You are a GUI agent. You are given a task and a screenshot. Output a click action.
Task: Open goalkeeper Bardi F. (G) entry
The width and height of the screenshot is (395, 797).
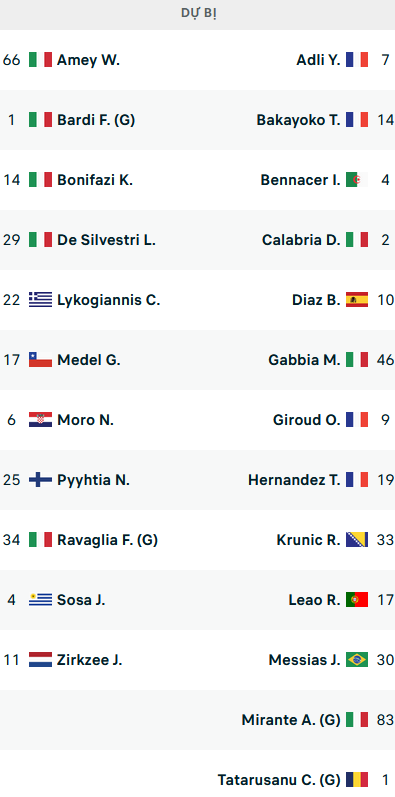(x=96, y=120)
